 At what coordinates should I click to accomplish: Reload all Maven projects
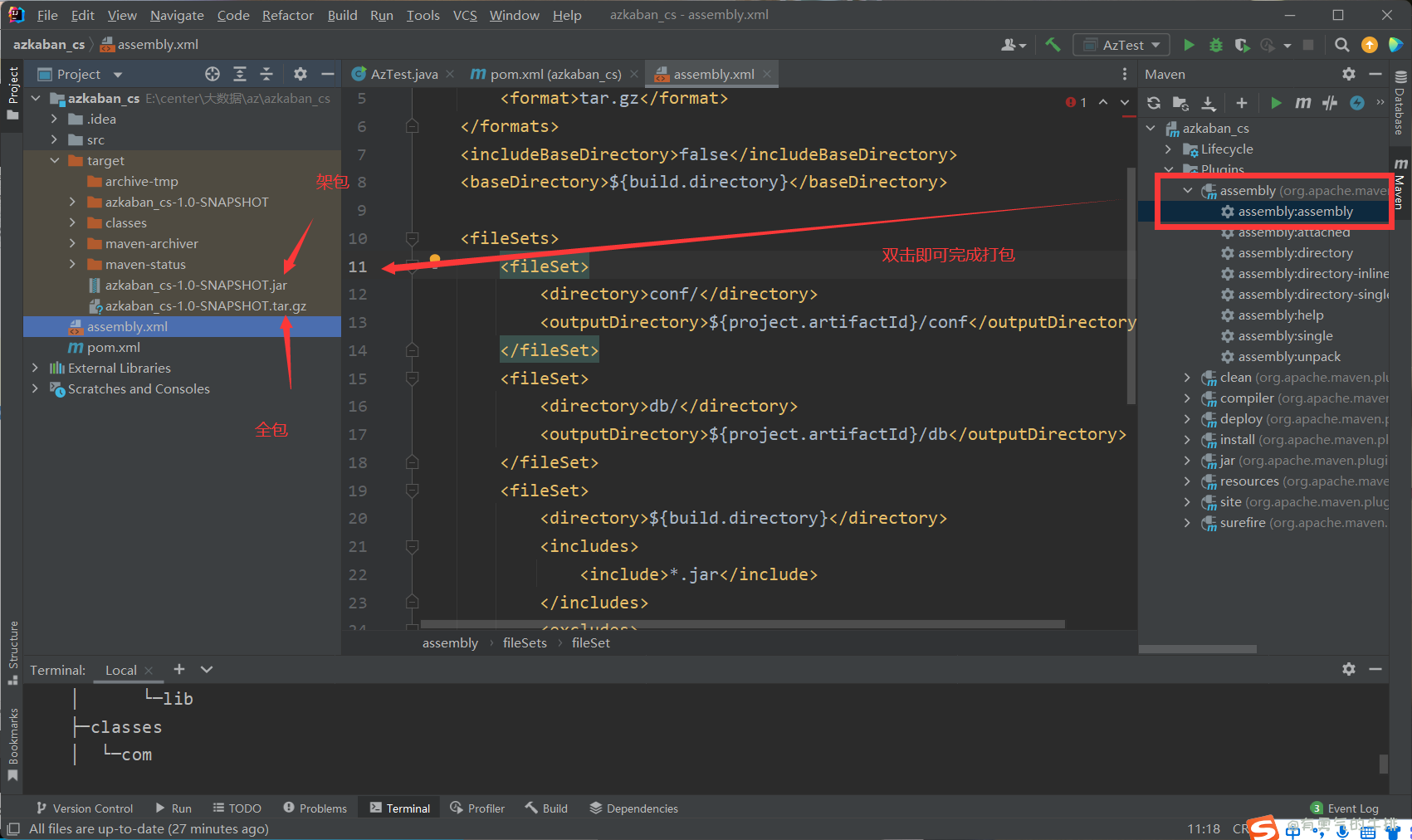[x=1154, y=103]
